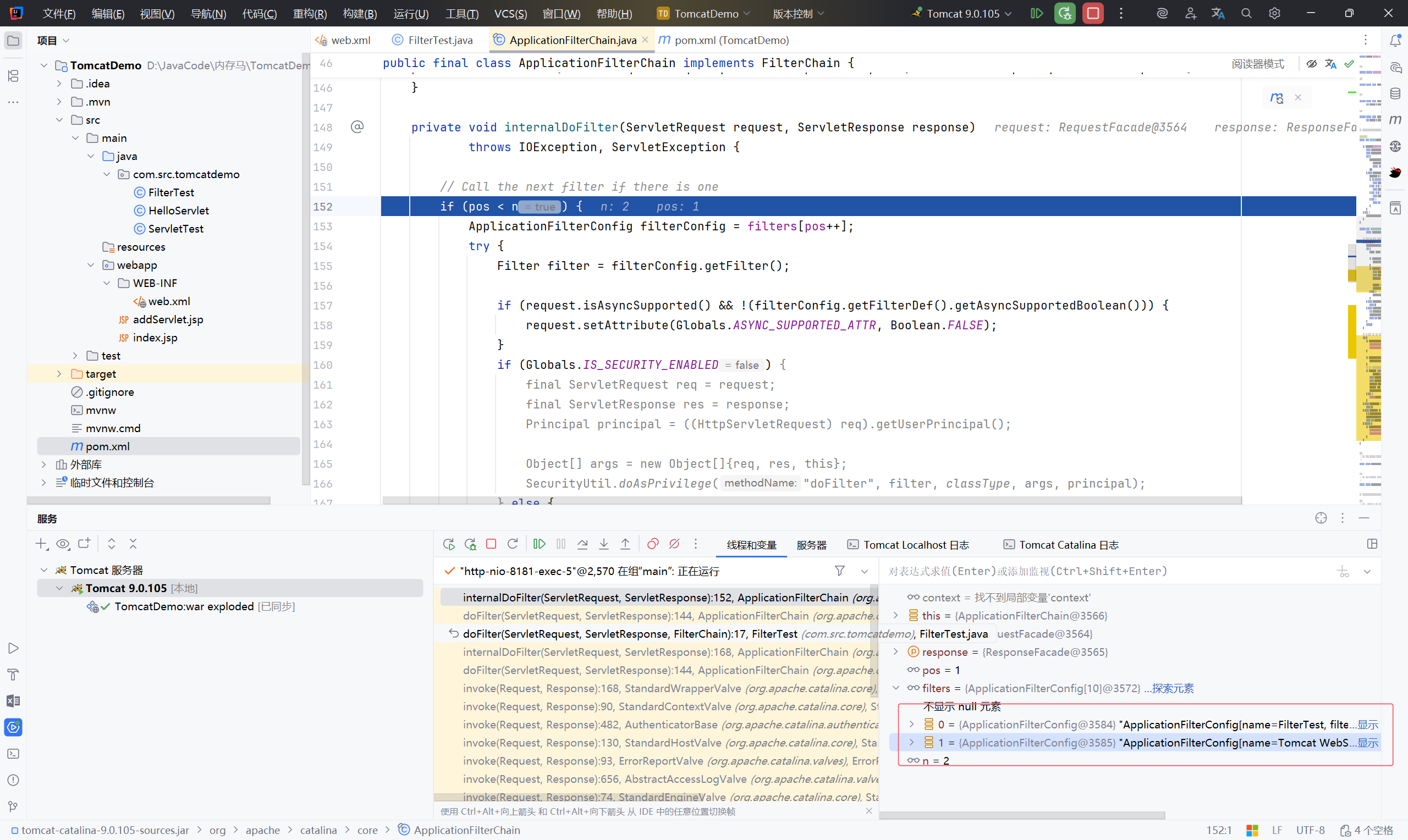This screenshot has width=1408, height=840.
Task: Click the thread filter funnel icon
Action: (x=840, y=571)
